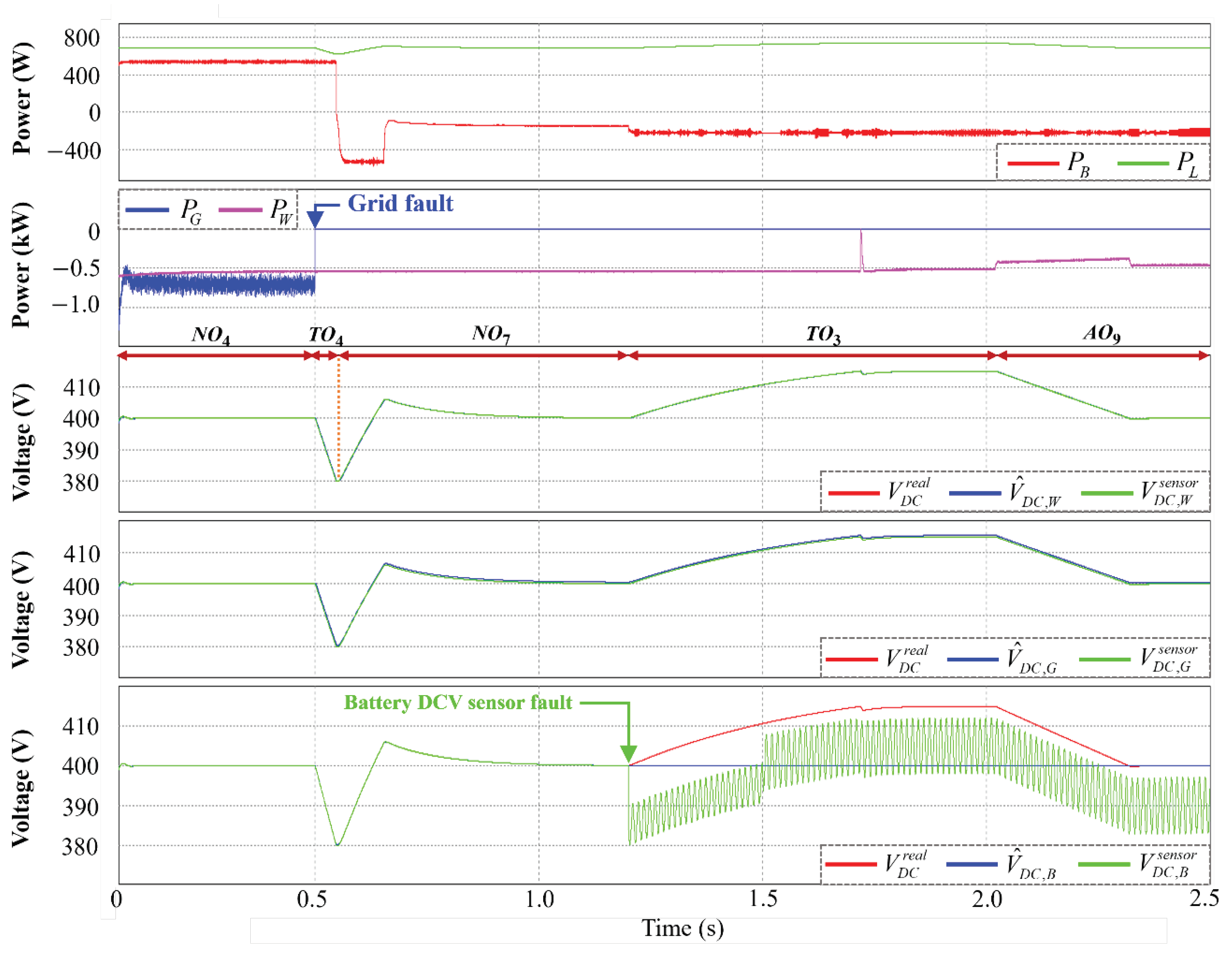Select the blue Grid fault arrow marker

click(316, 220)
